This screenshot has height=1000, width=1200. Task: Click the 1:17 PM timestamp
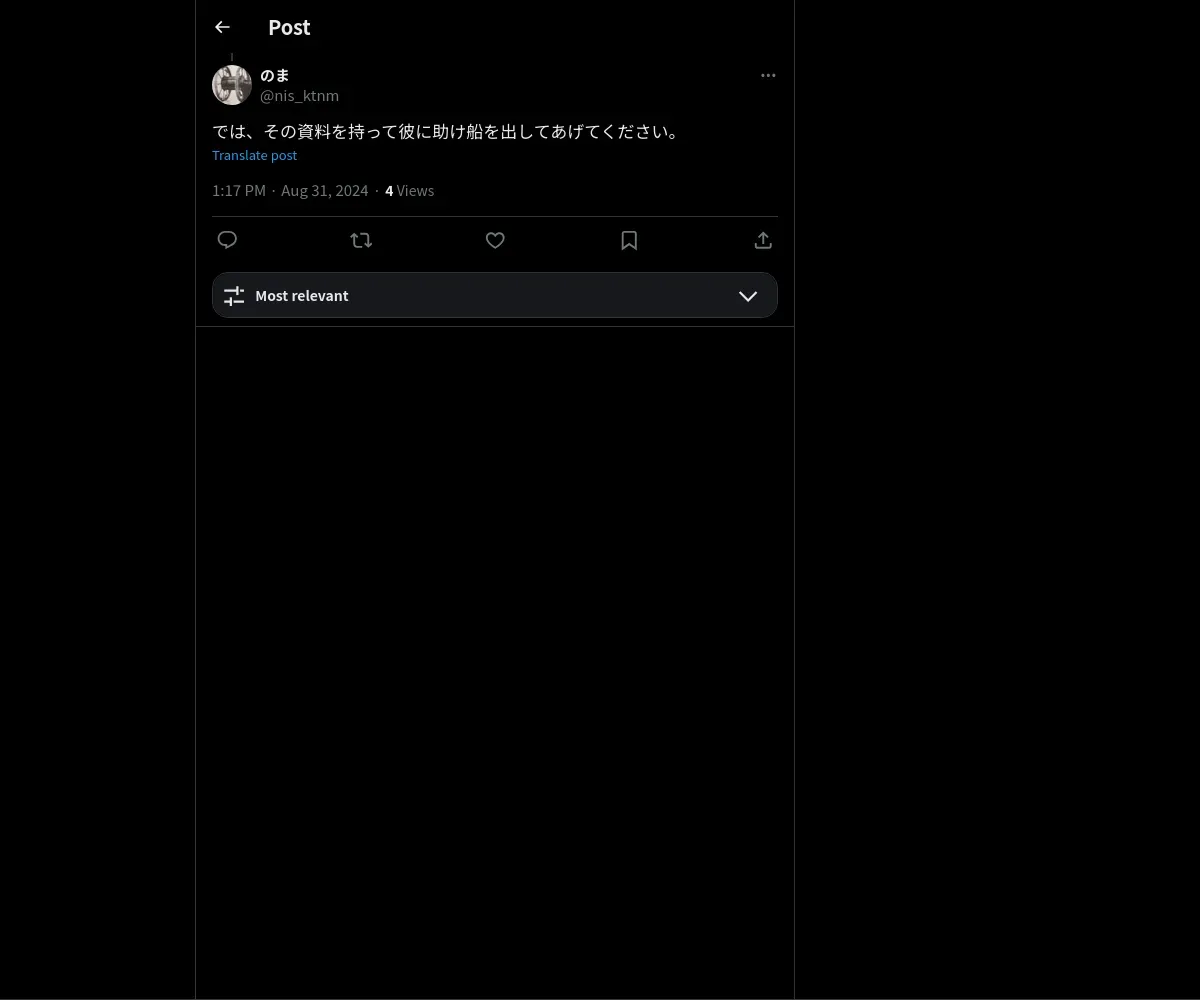pos(239,190)
